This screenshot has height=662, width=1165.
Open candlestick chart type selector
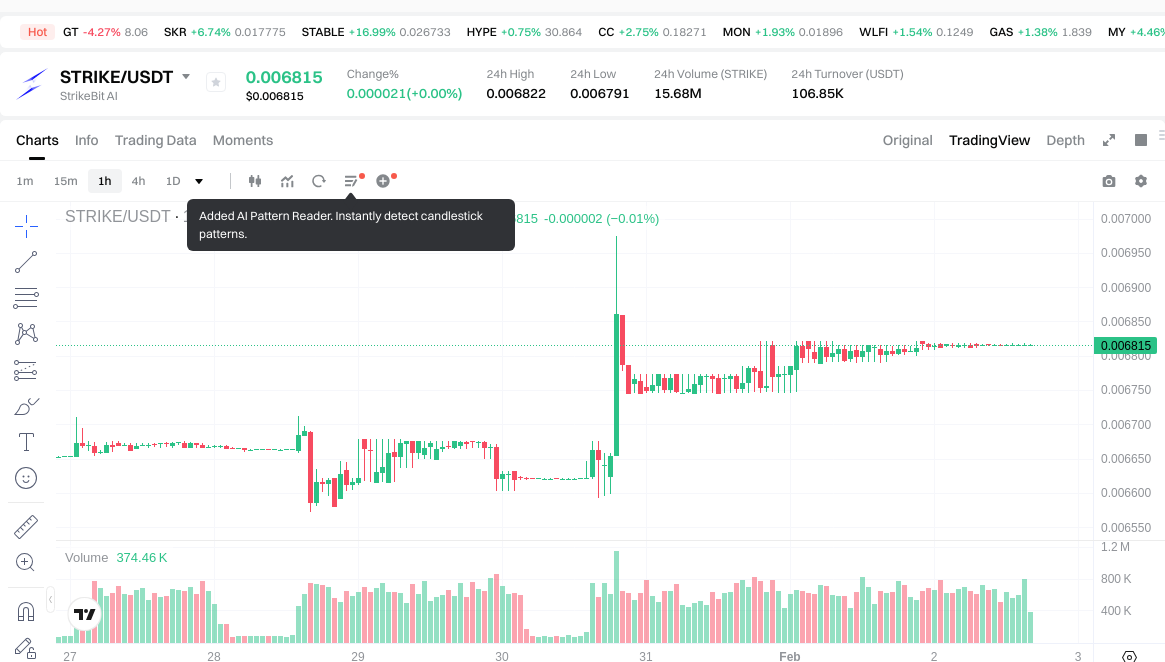pos(254,181)
